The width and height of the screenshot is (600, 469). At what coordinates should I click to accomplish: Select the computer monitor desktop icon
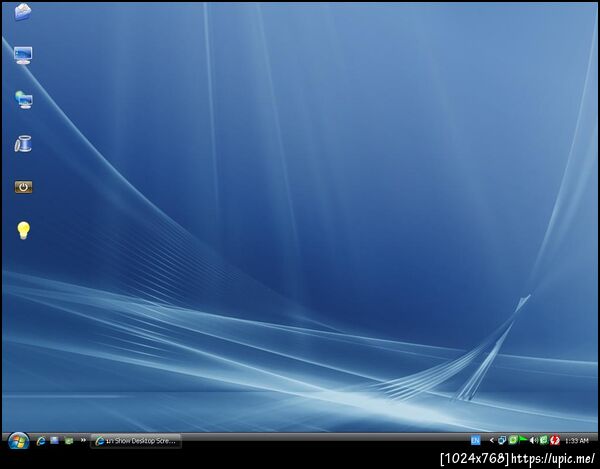23,55
